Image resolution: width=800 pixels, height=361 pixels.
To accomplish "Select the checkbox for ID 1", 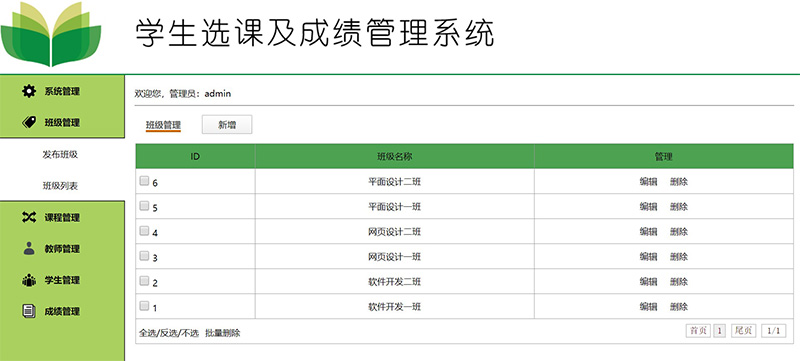I will tap(144, 305).
